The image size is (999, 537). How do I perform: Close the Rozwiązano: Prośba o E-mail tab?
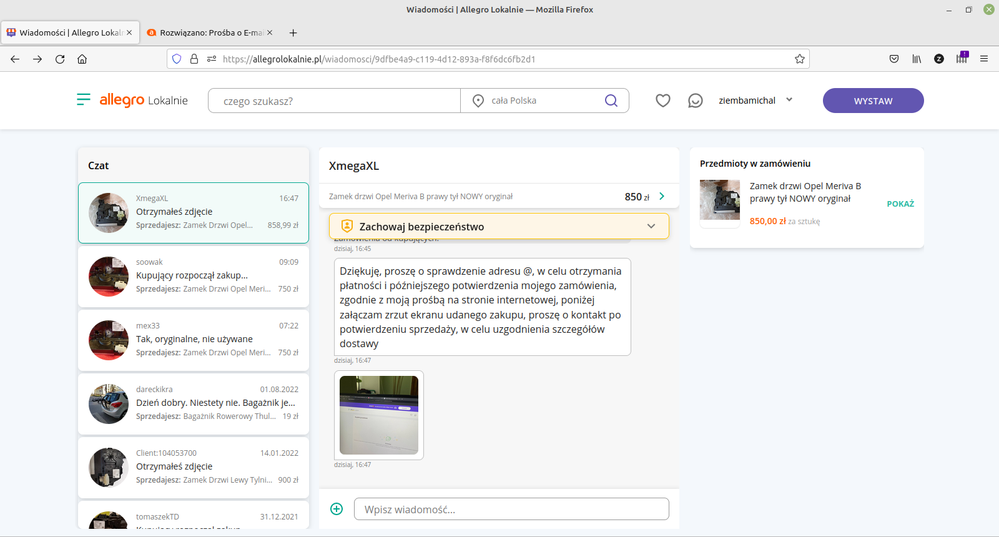pos(270,32)
